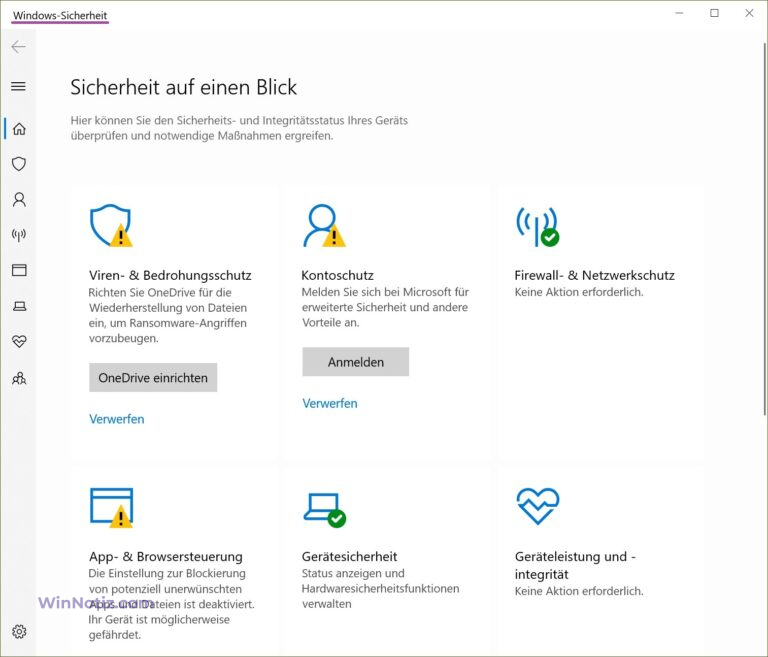This screenshot has width=768, height=657.
Task: Click Verwerfen under Viren- & Bedrohungsschutz
Action: (x=116, y=419)
